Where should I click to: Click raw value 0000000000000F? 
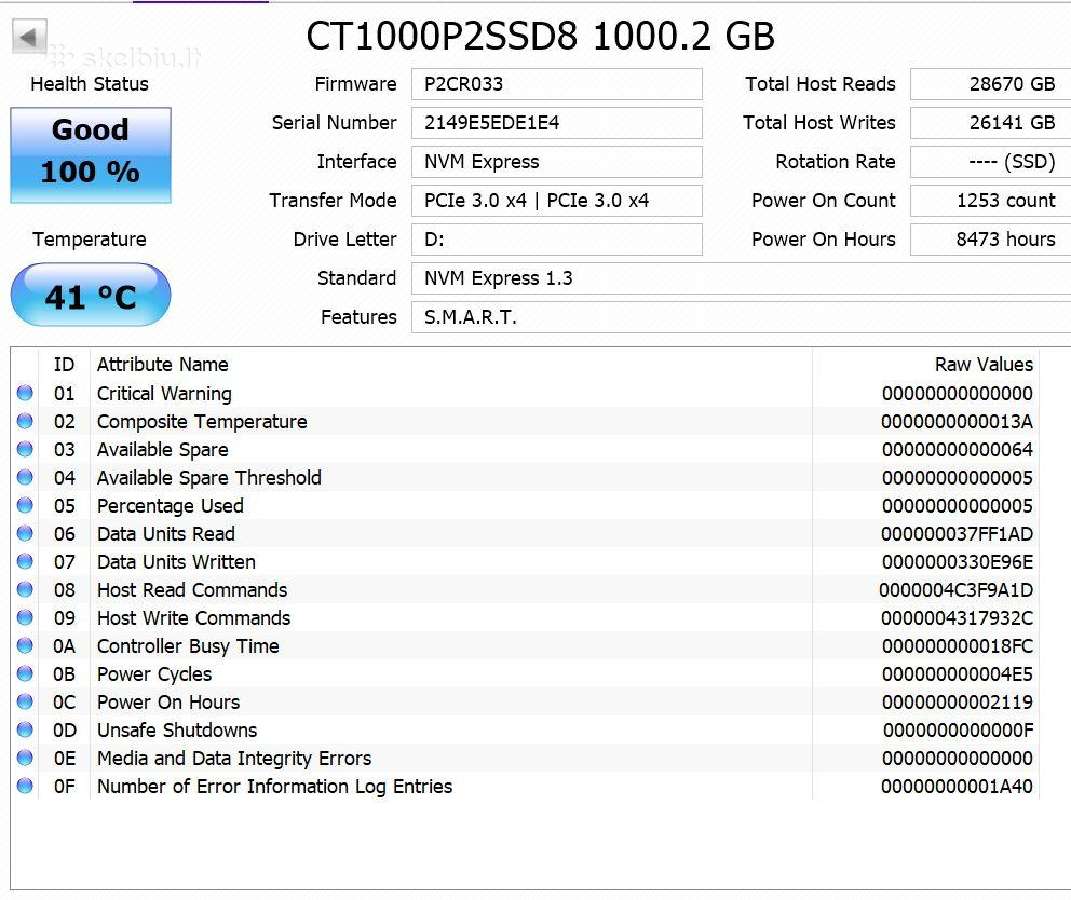point(958,730)
